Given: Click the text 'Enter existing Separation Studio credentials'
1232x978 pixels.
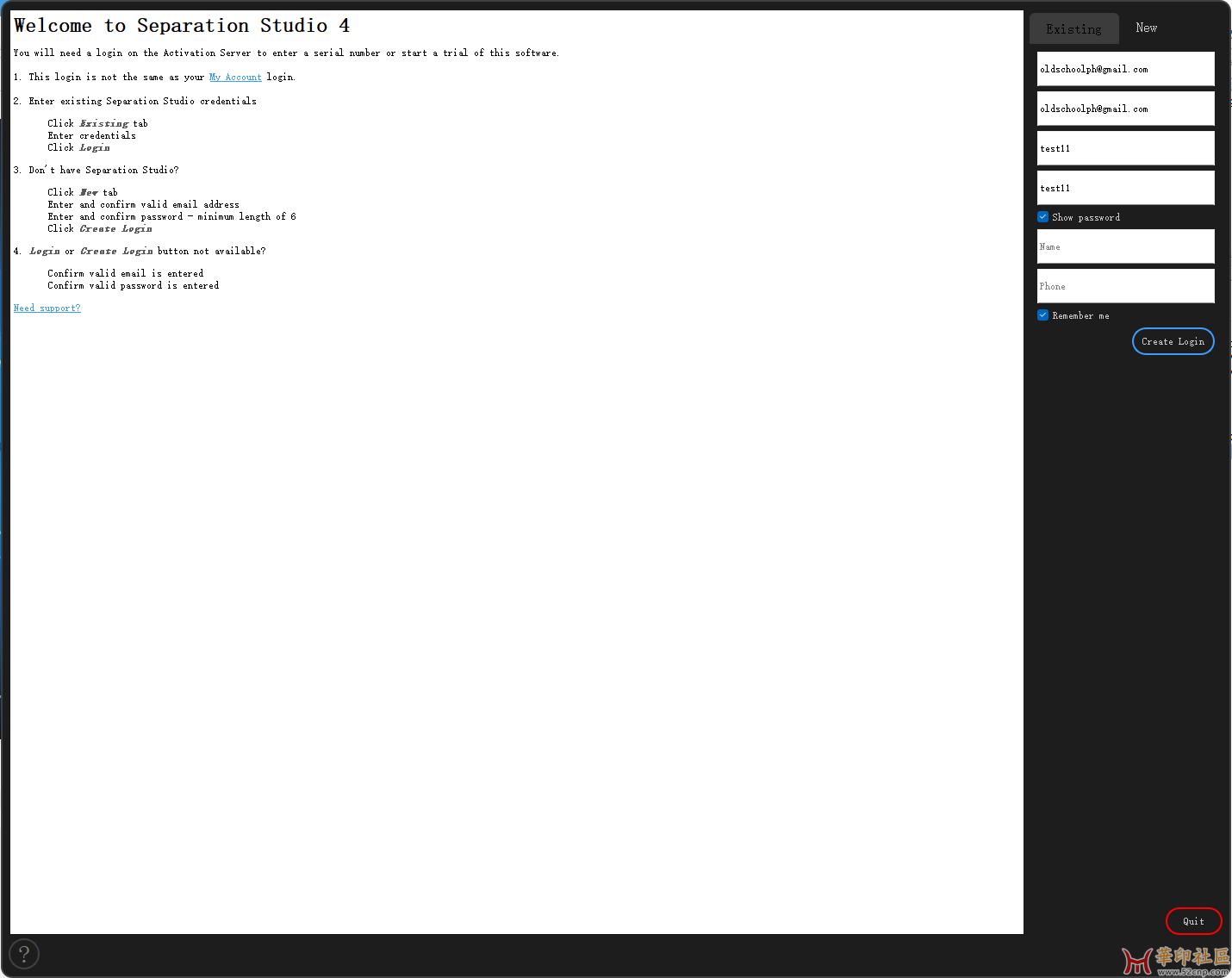Looking at the screenshot, I should pos(142,101).
